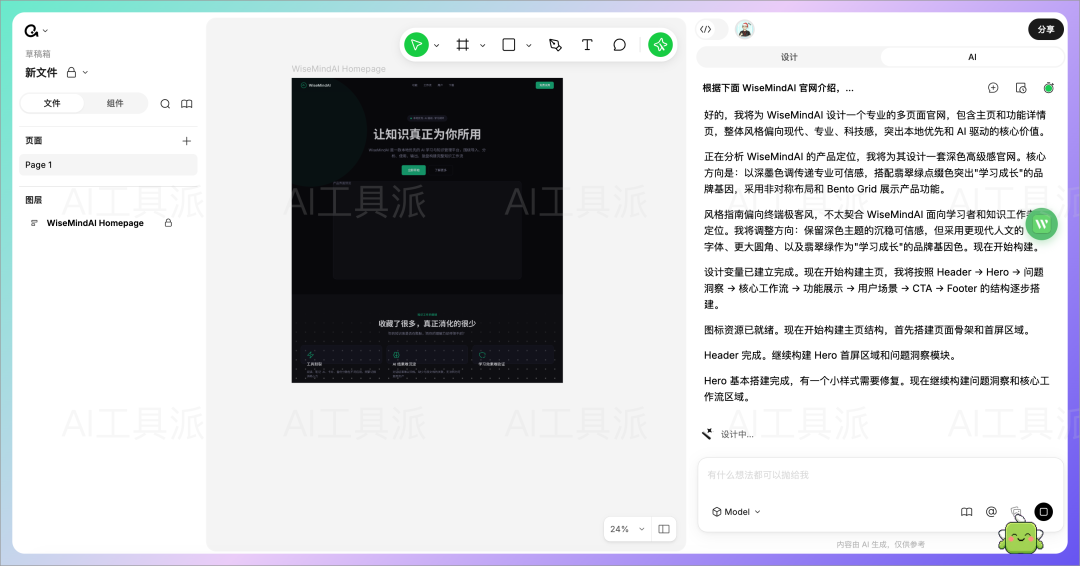Switch to the 组件 tab
The width and height of the screenshot is (1080, 566).
tap(115, 103)
